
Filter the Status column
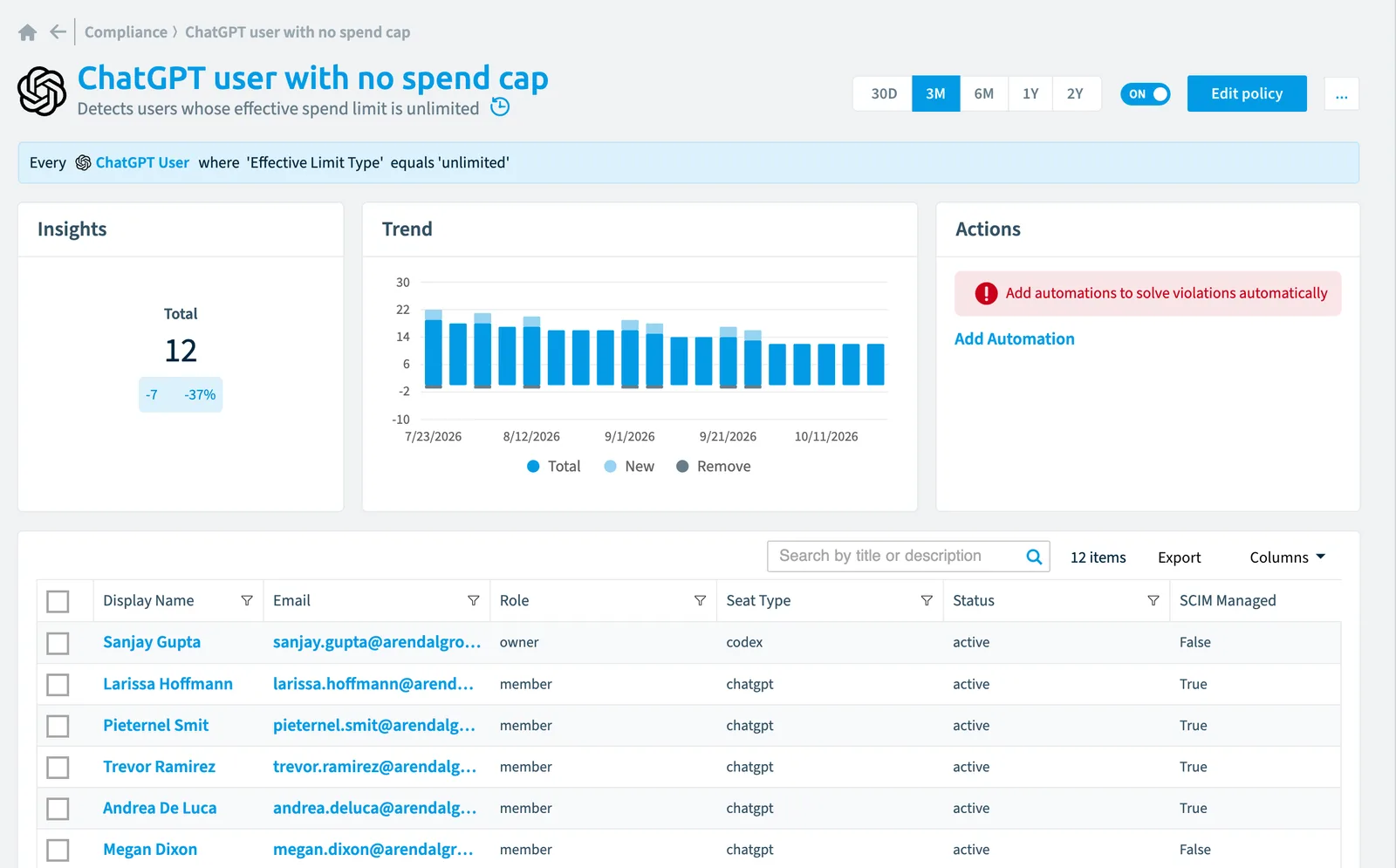(1153, 601)
